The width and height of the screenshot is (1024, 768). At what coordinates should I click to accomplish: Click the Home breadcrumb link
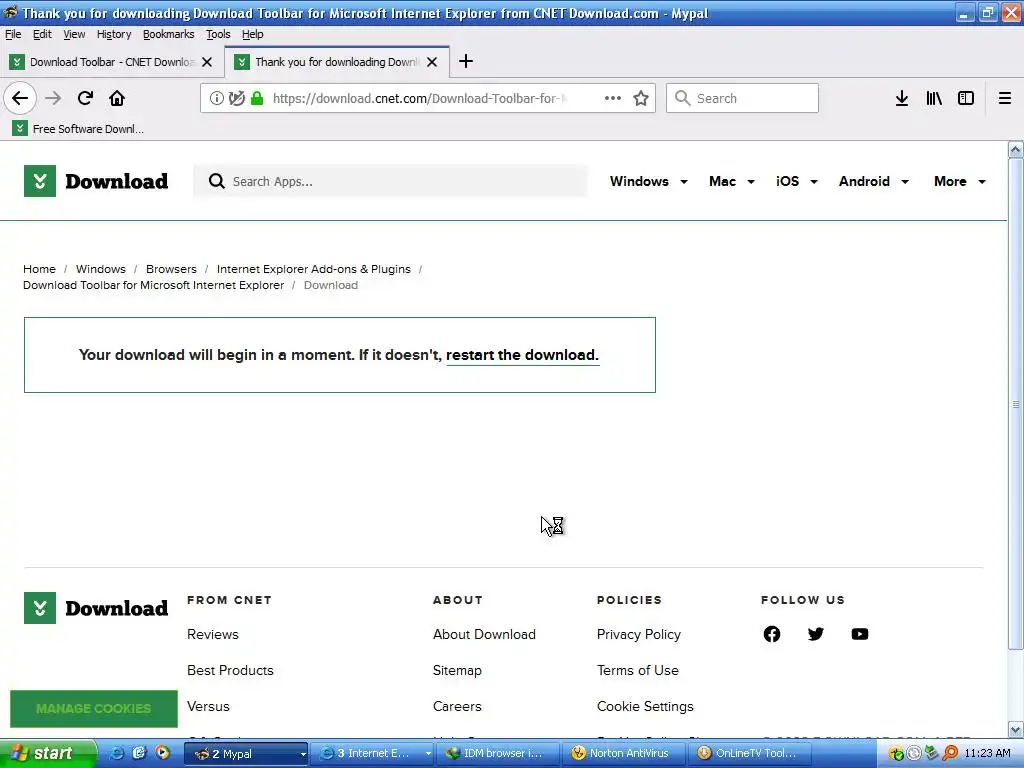[x=39, y=269]
